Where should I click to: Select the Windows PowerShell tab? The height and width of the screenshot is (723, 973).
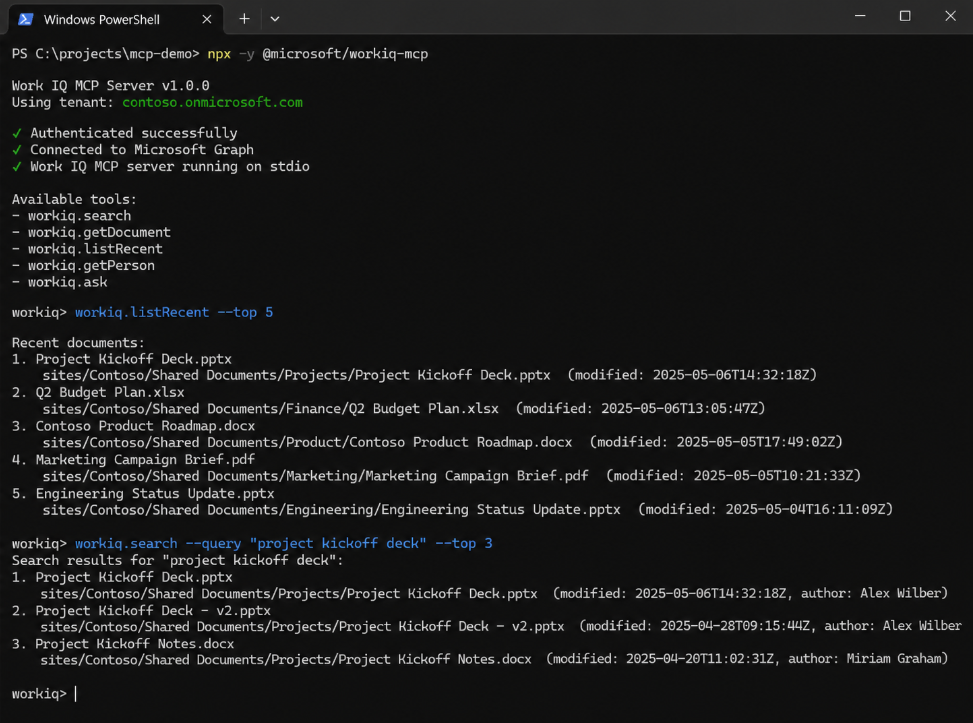(115, 19)
